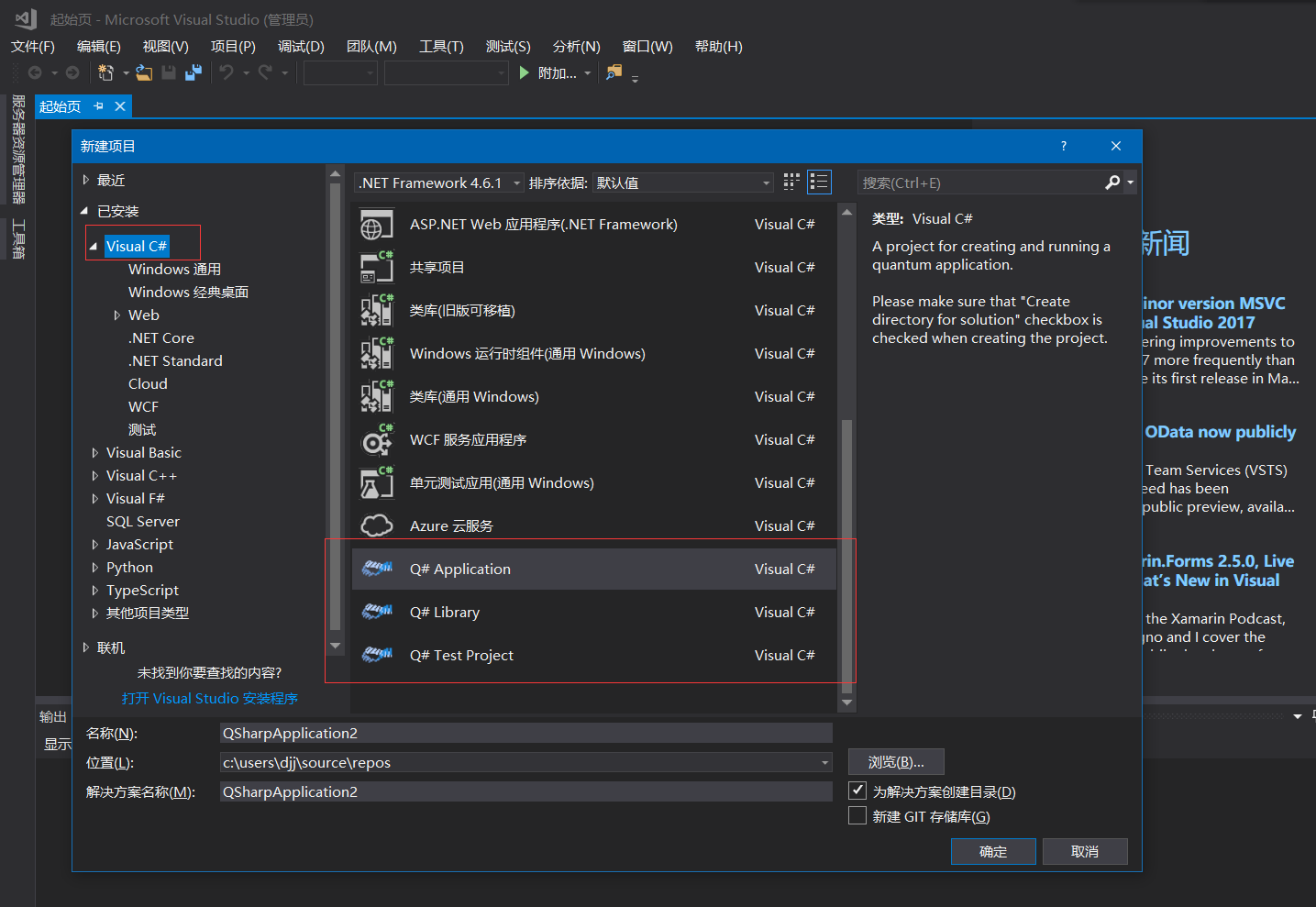
Task: Expand the Online tree node
Action: 85,647
